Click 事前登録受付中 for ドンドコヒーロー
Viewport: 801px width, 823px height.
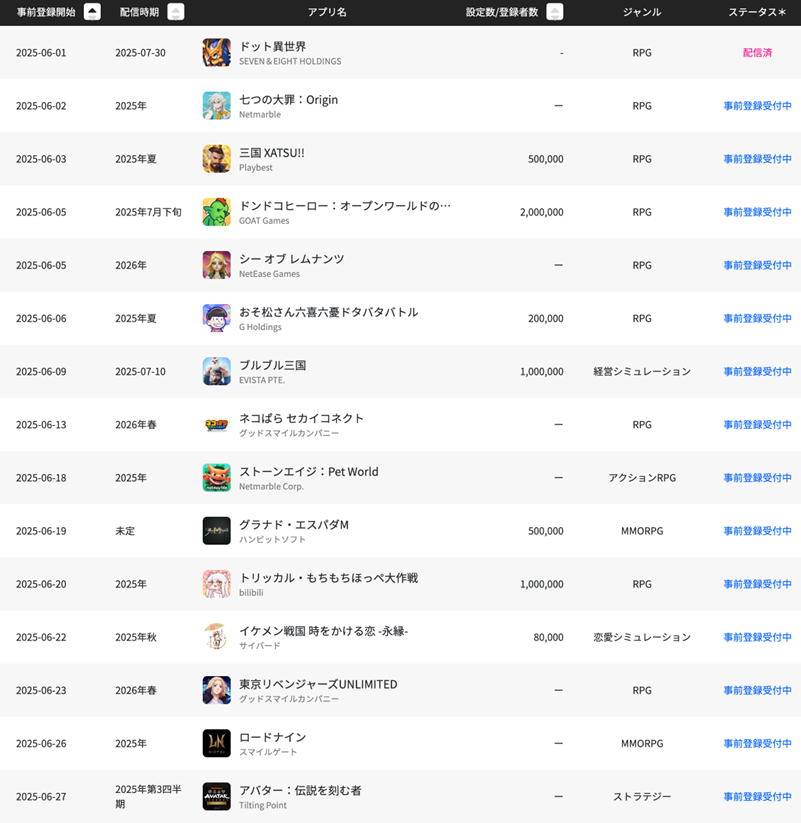(757, 212)
